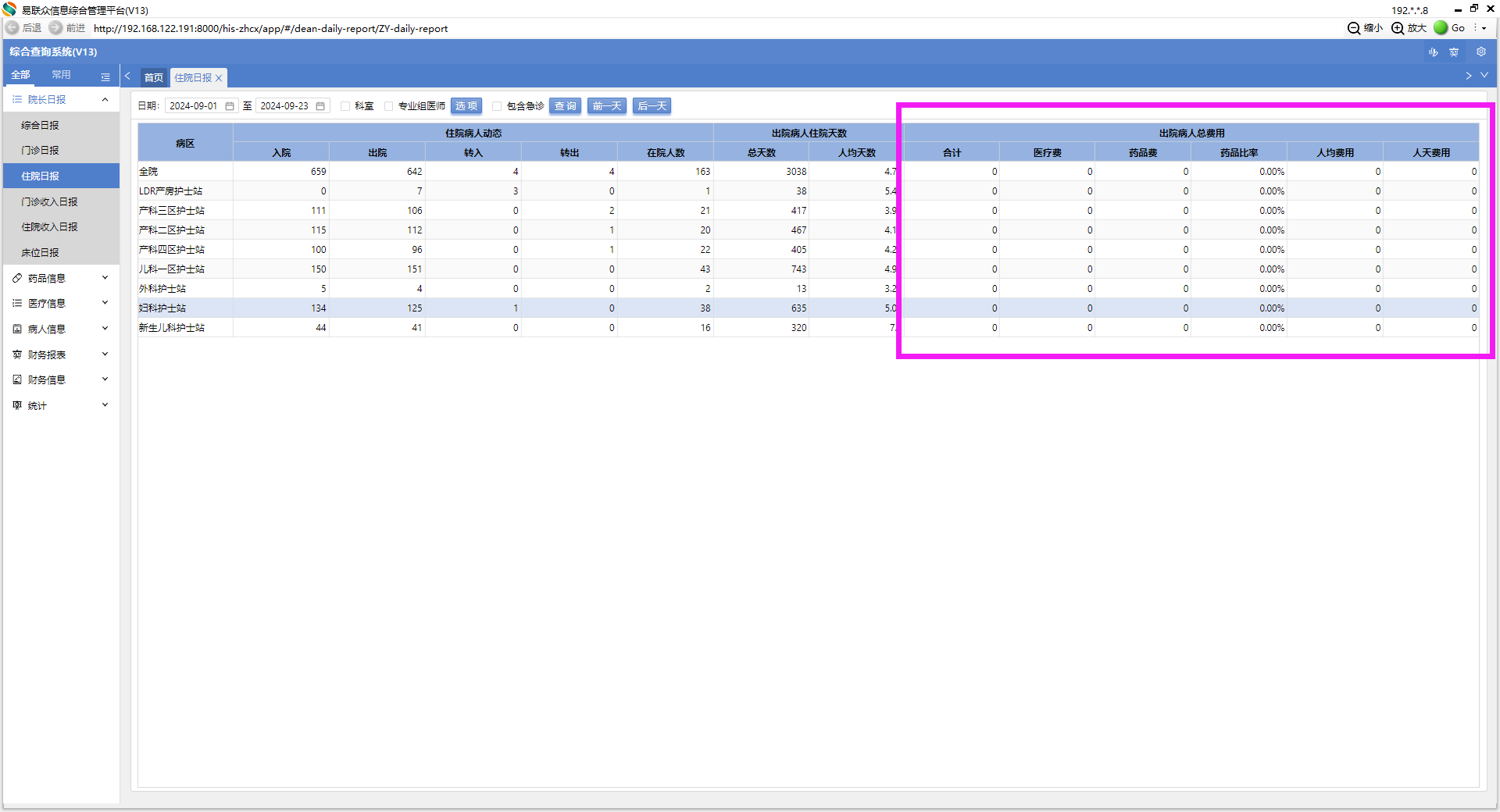
Task: Switch to the 首页 tab
Action: point(154,77)
